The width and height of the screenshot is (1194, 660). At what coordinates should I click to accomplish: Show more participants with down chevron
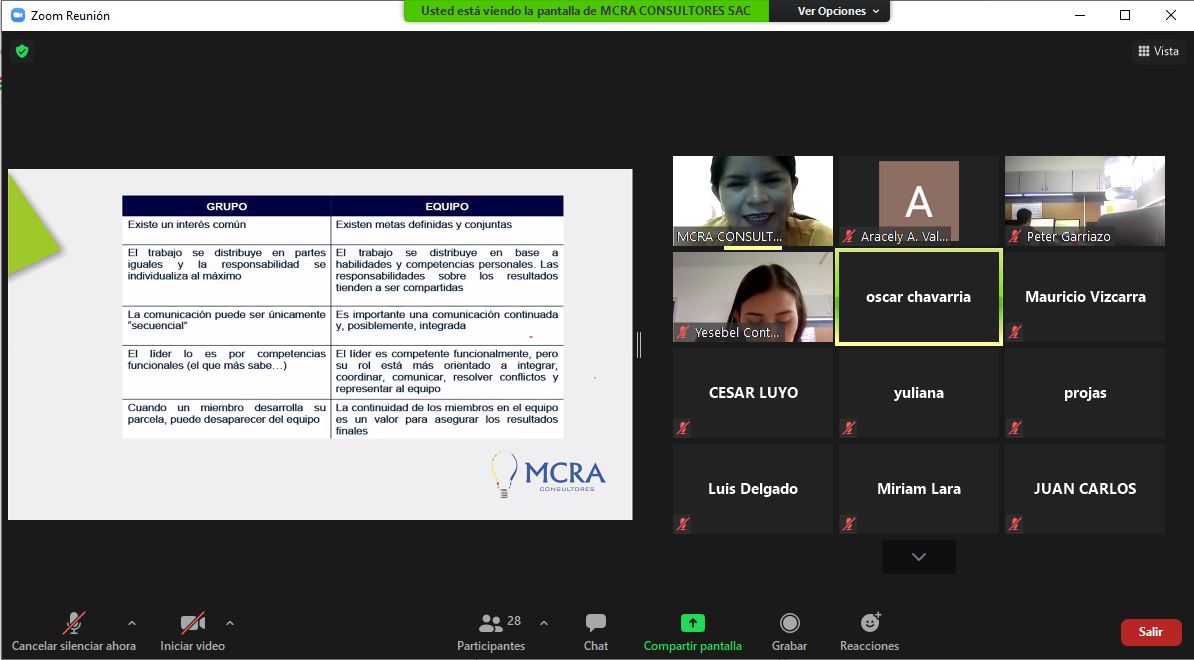click(918, 557)
